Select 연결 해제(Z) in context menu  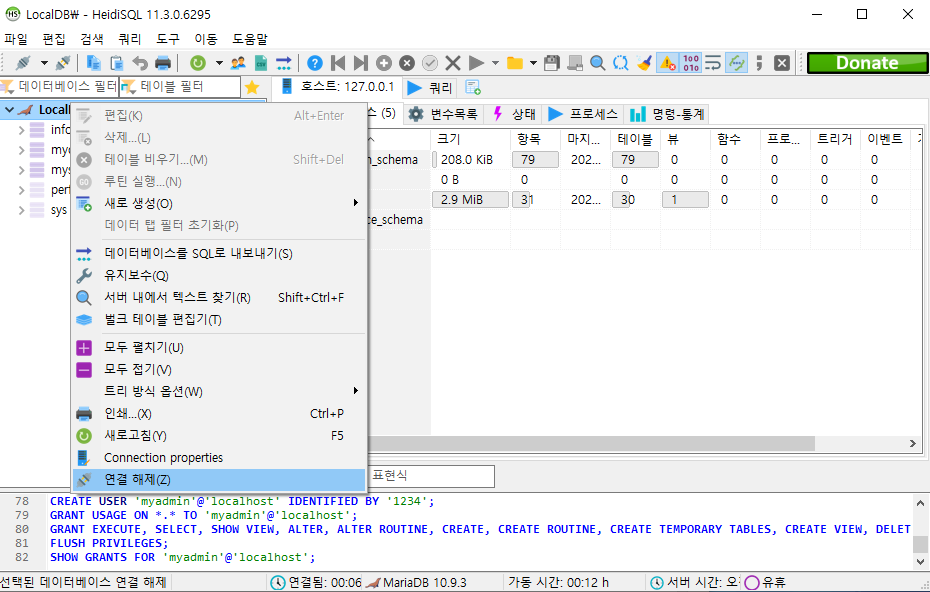(219, 479)
